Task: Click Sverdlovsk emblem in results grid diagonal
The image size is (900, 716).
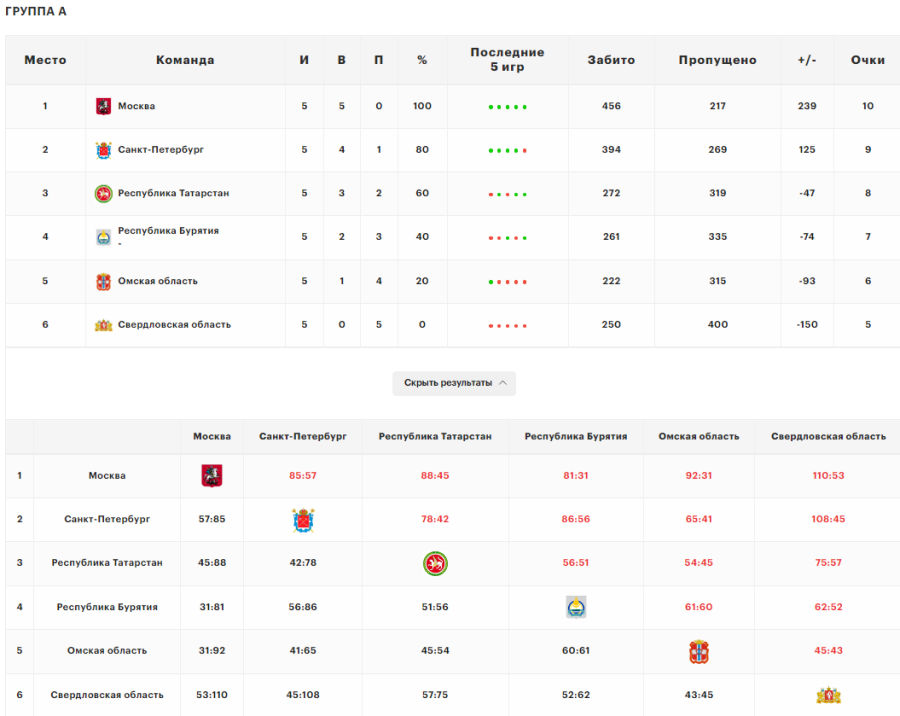Action: click(x=828, y=695)
